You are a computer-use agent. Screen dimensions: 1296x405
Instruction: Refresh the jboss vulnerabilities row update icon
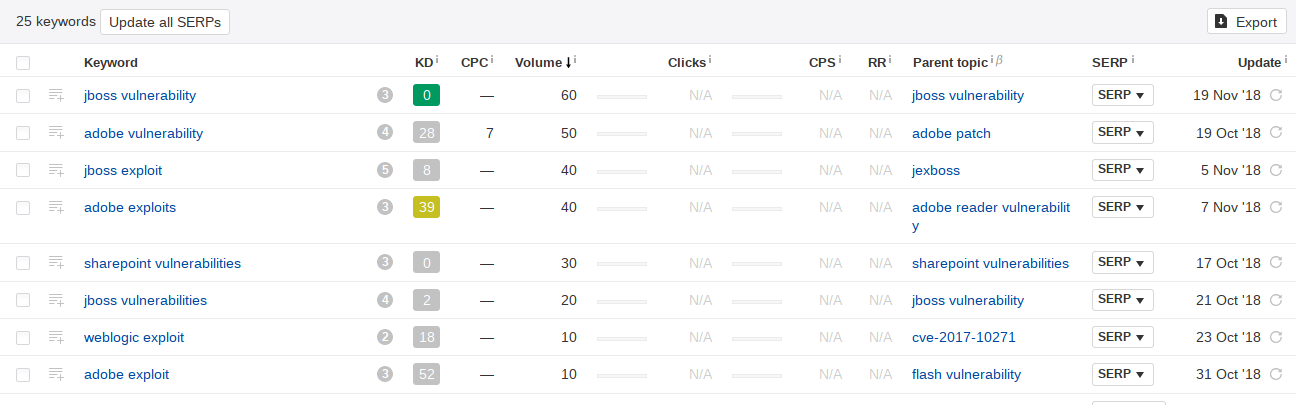1275,300
